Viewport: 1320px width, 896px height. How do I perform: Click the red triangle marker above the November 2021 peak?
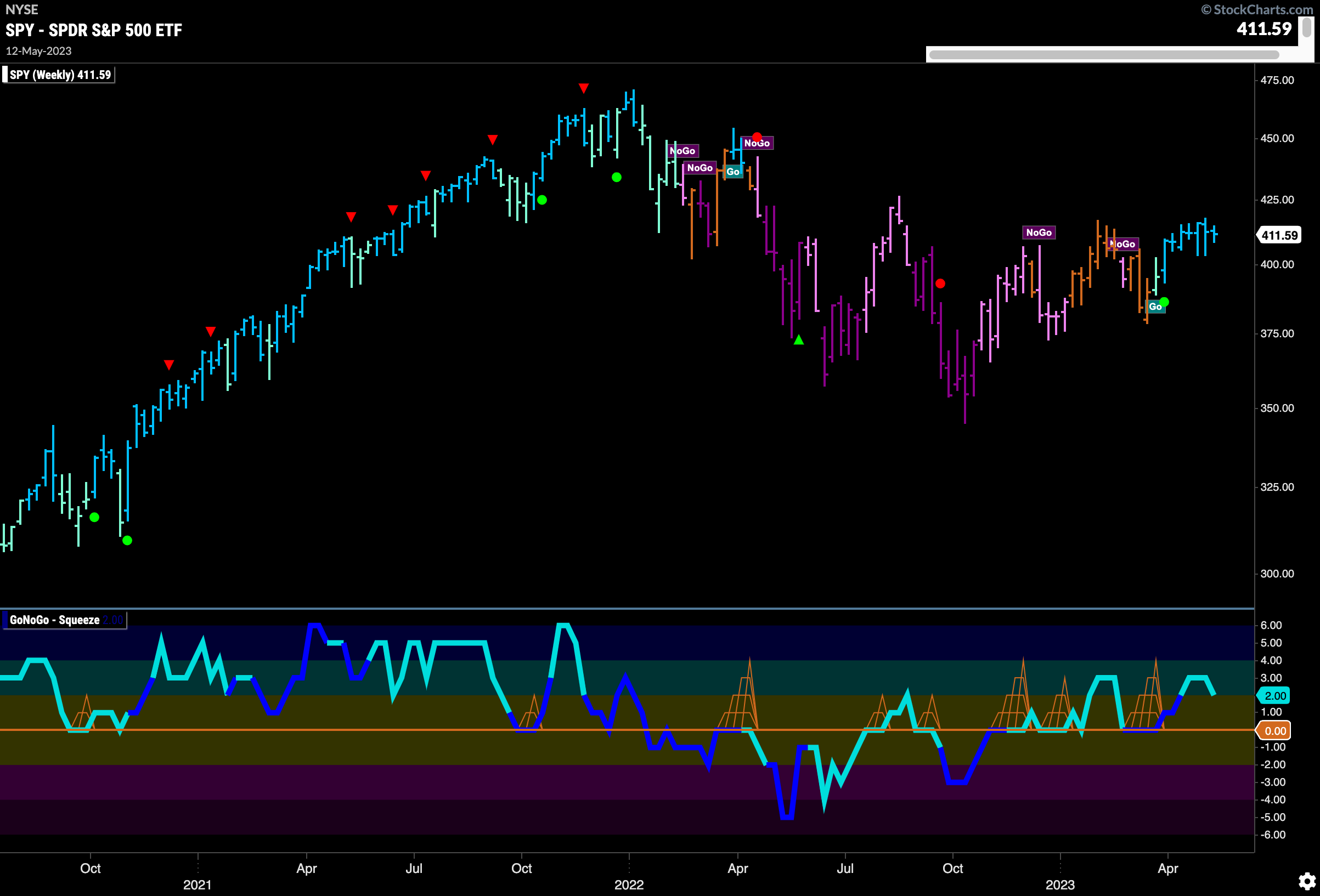(x=583, y=88)
